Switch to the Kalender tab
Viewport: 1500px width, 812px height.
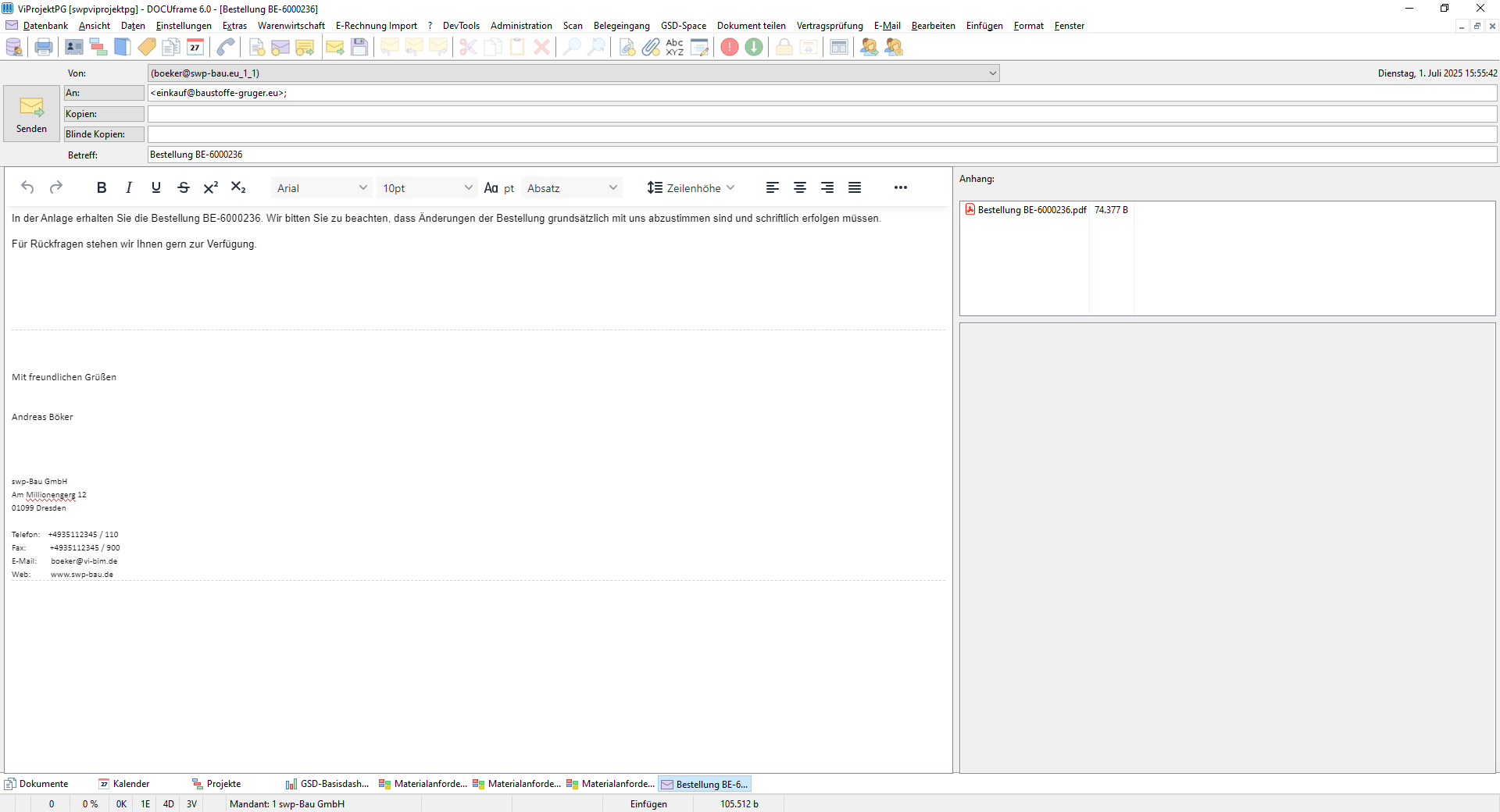click(125, 784)
